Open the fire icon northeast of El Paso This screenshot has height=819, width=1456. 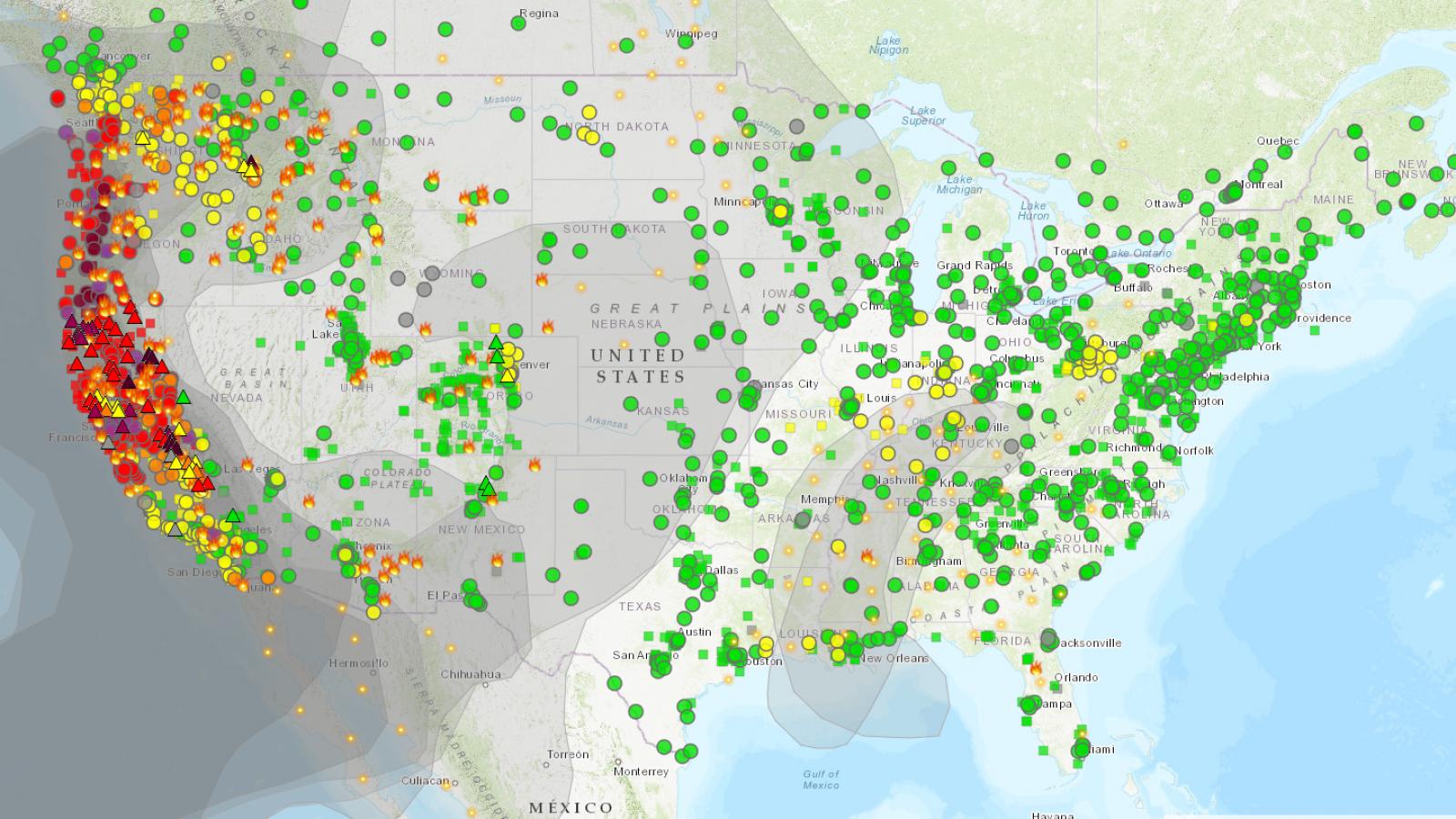pyautogui.click(x=497, y=559)
